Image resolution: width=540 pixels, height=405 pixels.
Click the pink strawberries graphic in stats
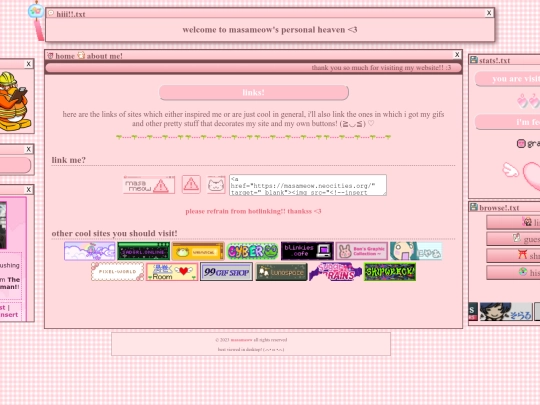tap(528, 101)
